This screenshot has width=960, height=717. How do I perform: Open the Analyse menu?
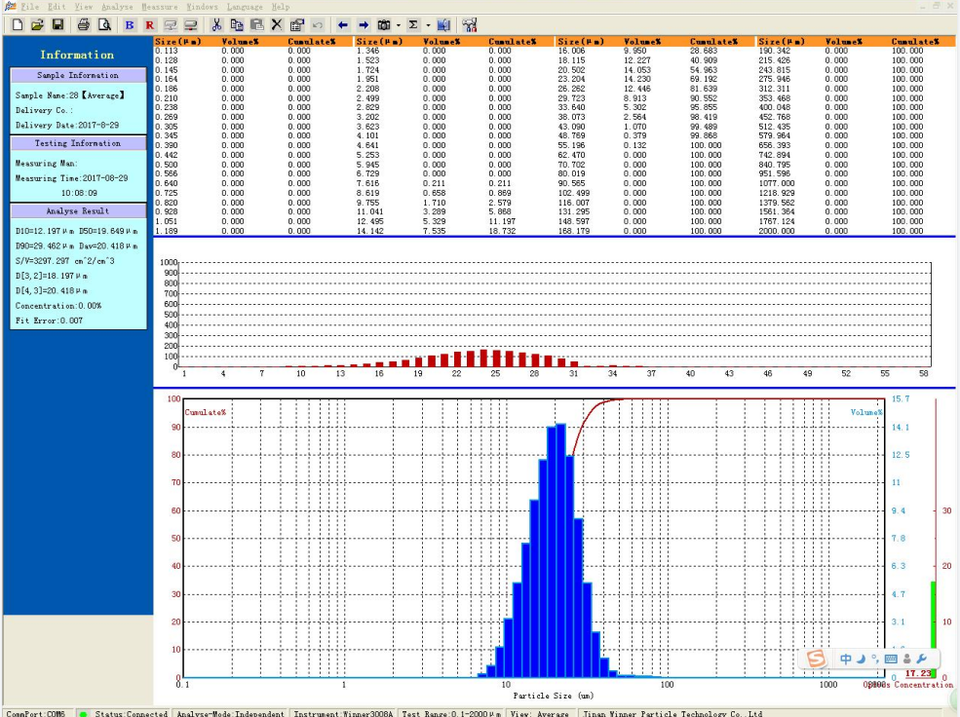point(117,6)
